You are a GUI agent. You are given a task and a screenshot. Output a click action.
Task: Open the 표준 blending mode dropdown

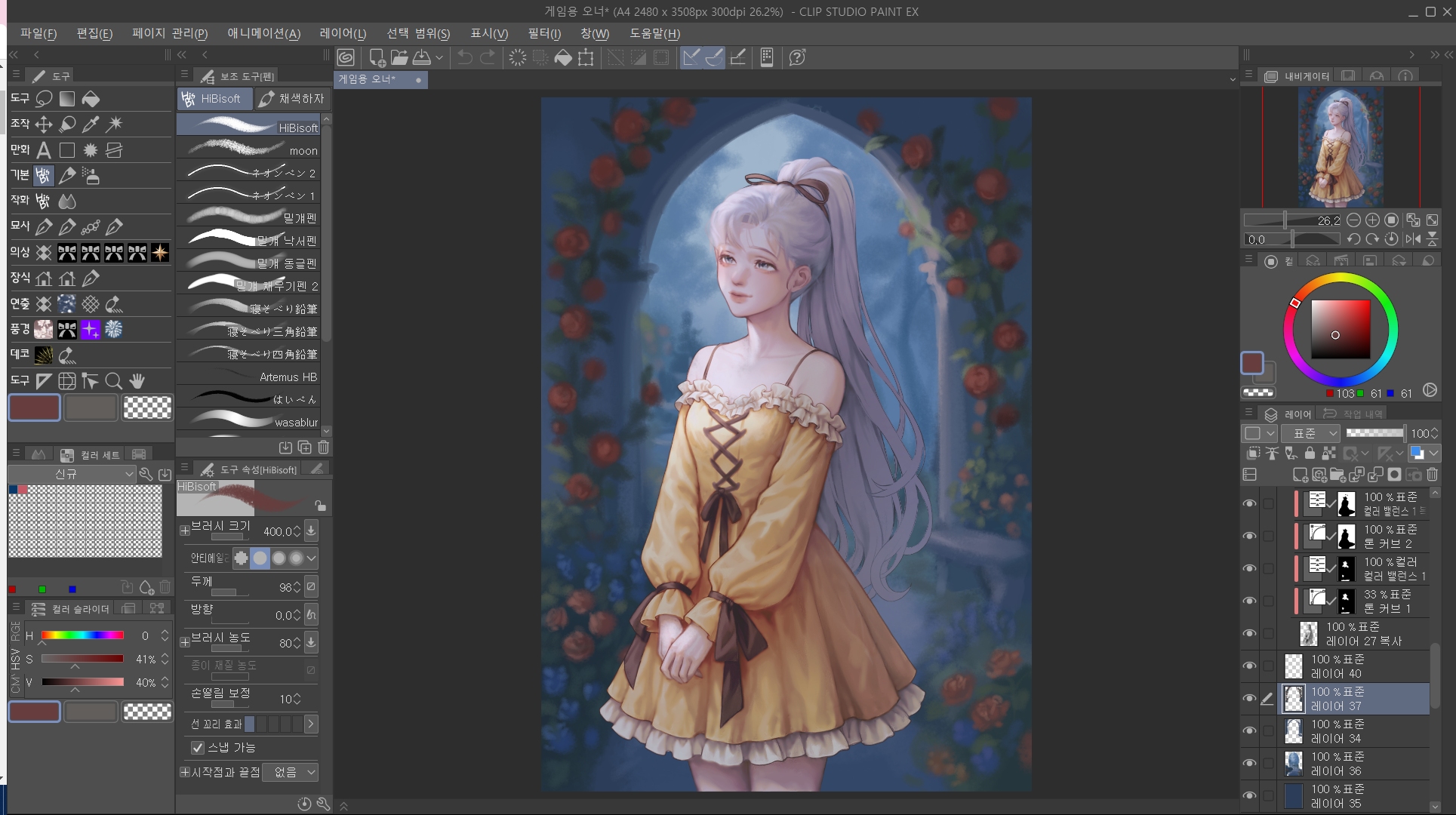coord(1311,433)
